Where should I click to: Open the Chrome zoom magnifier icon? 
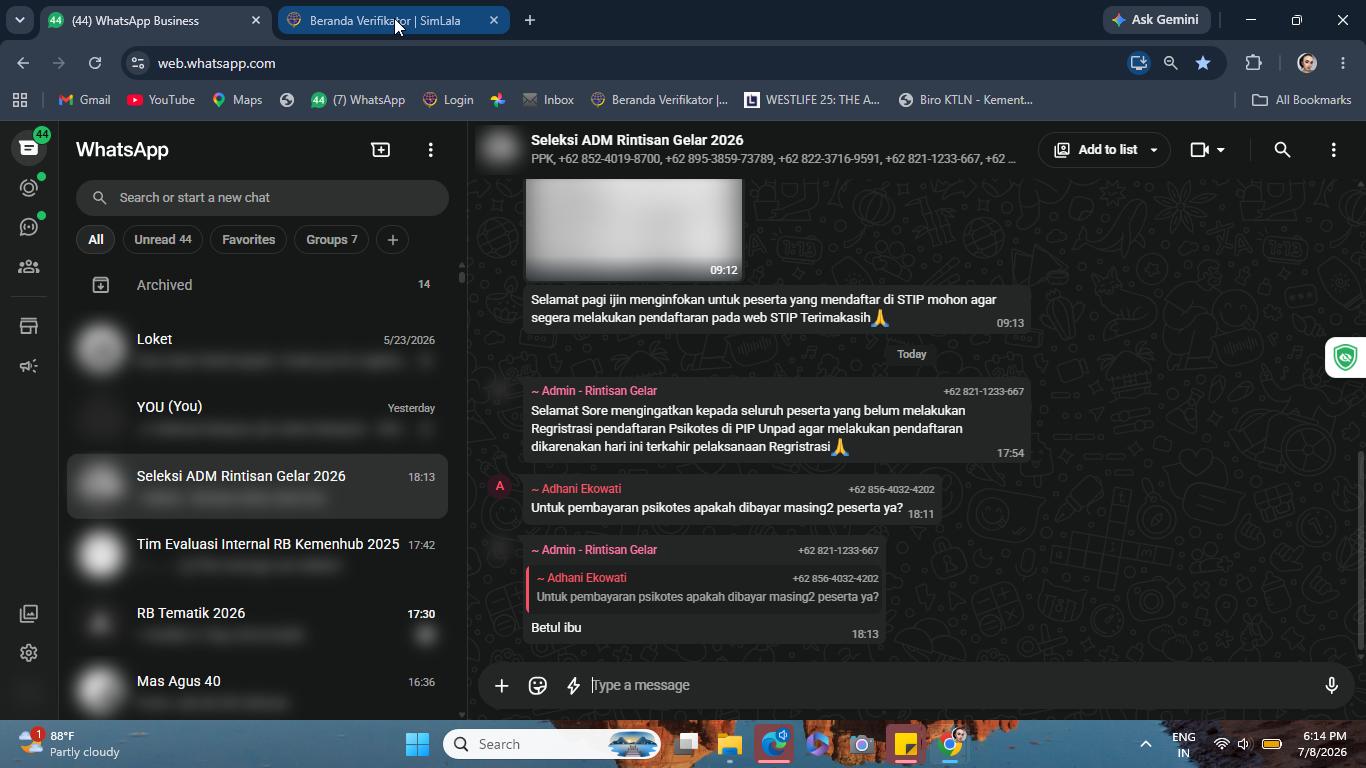[1170, 63]
